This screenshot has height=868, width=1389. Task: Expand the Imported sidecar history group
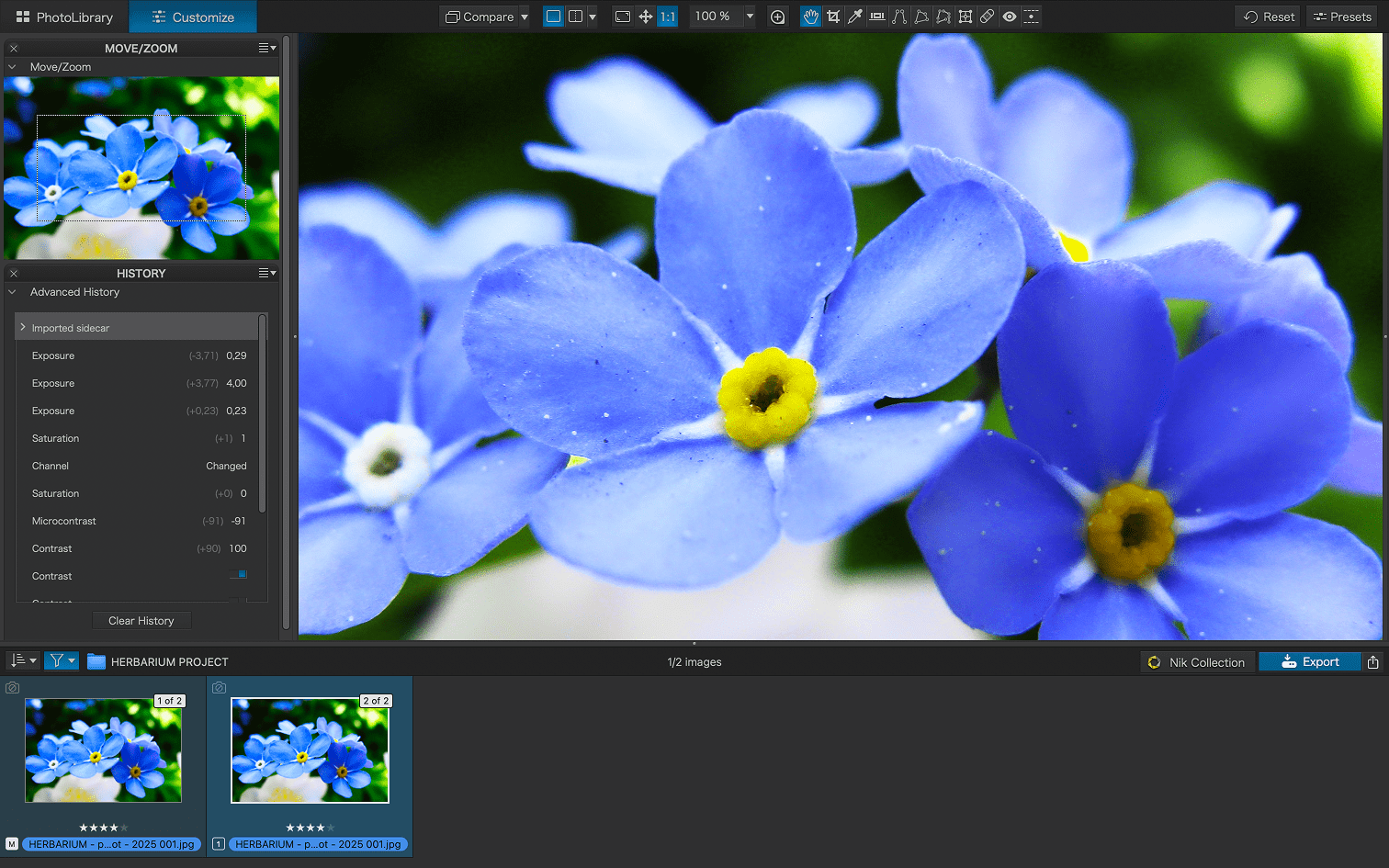pos(23,327)
